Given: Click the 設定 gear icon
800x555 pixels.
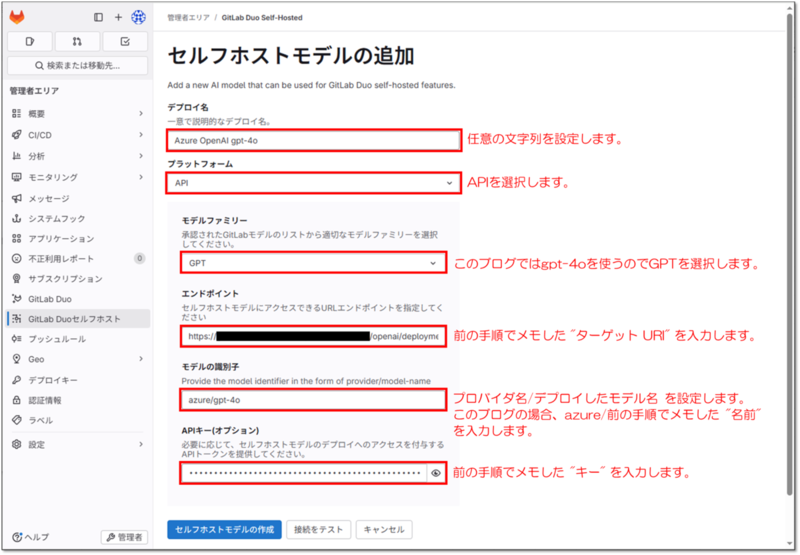Looking at the screenshot, I should tap(17, 444).
